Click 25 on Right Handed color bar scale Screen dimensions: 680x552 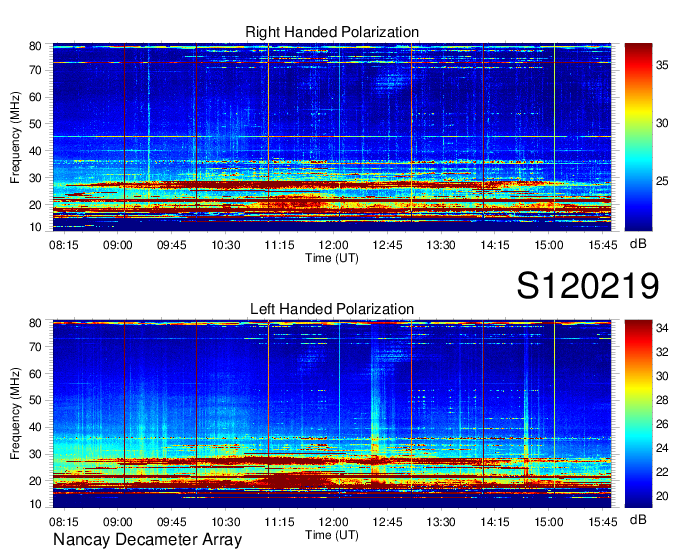pyautogui.click(x=662, y=181)
